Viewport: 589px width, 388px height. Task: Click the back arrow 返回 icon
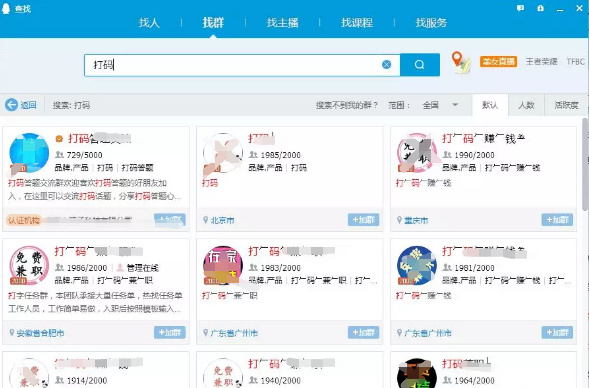(11, 105)
